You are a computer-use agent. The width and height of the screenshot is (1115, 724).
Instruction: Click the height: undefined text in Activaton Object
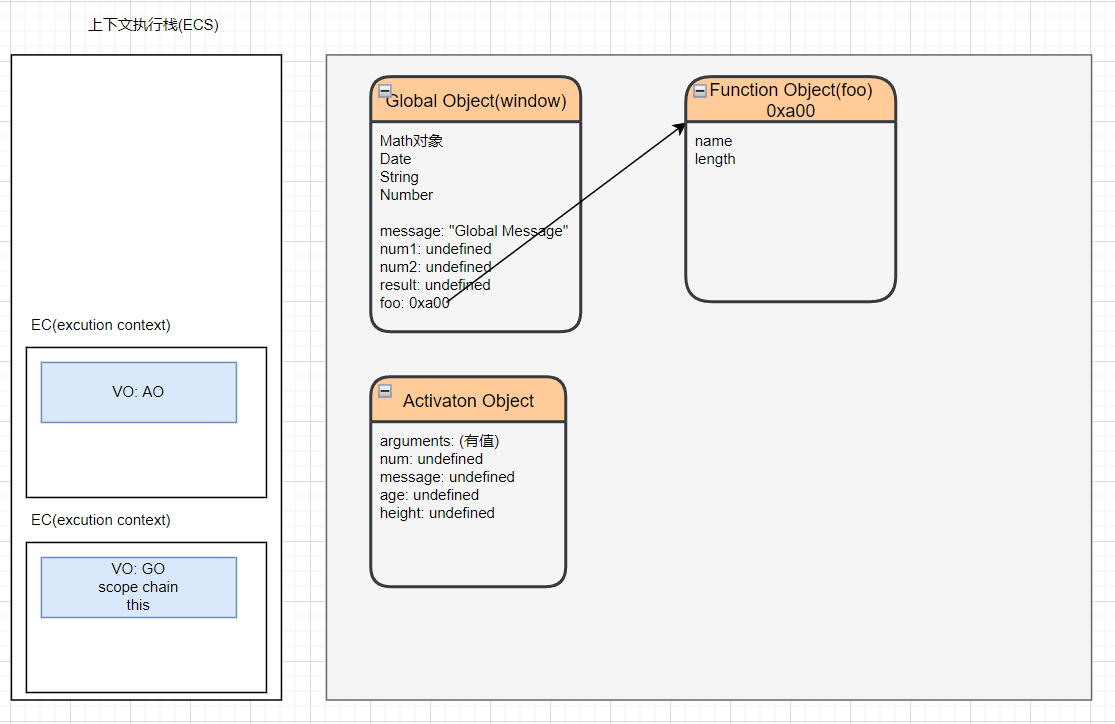(x=437, y=513)
